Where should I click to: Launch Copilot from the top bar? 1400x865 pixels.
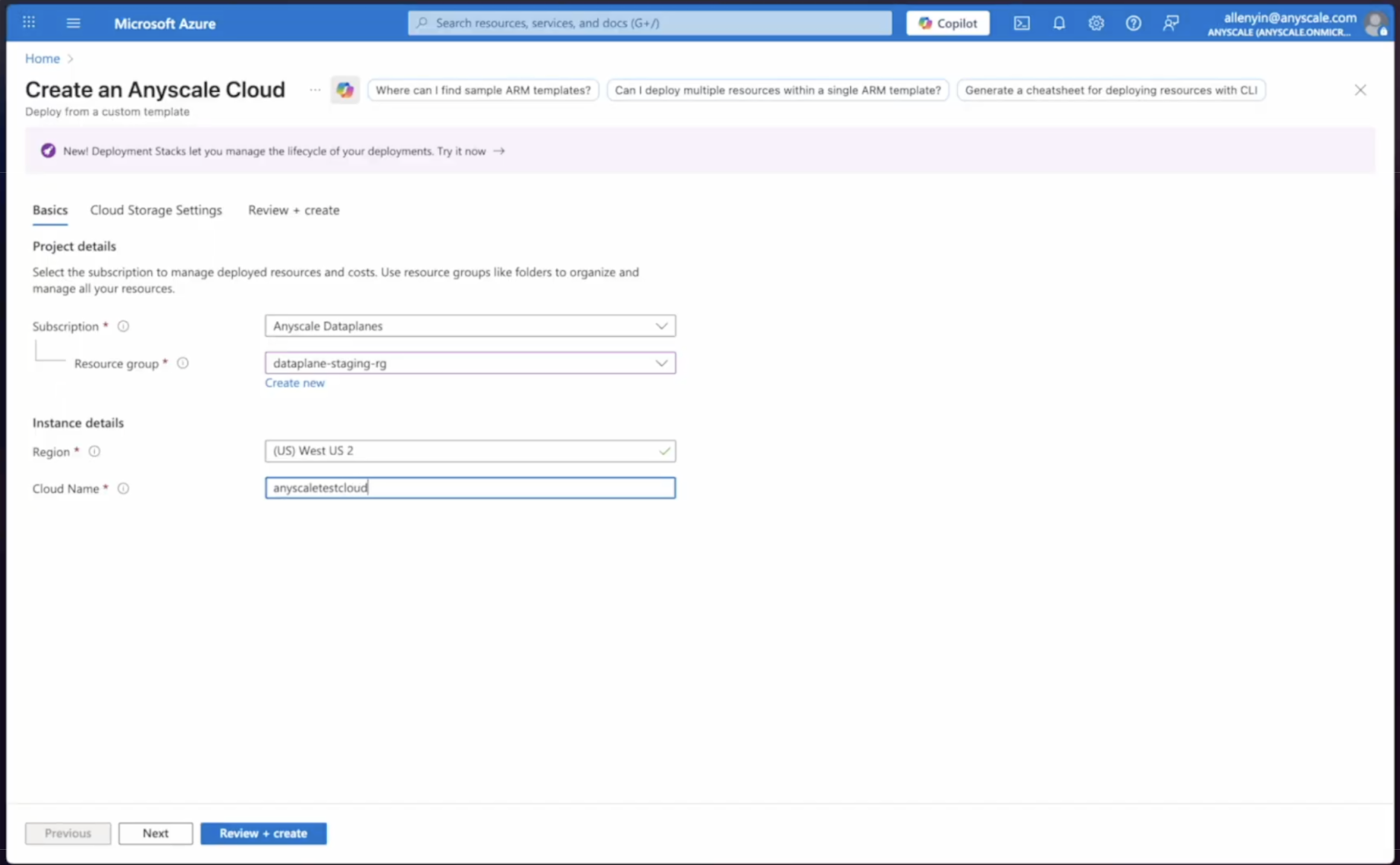pos(947,23)
